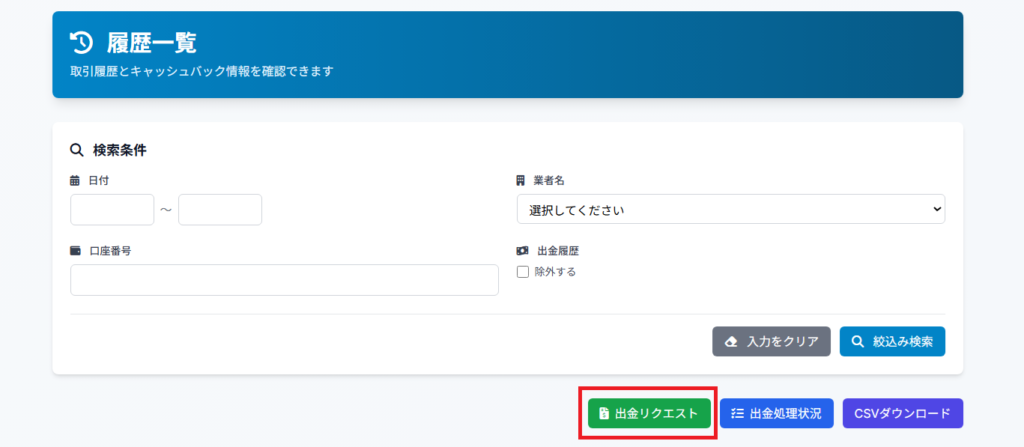The width and height of the screenshot is (1024, 447).
Task: Click the 口座番号 field label
Action: 109,251
